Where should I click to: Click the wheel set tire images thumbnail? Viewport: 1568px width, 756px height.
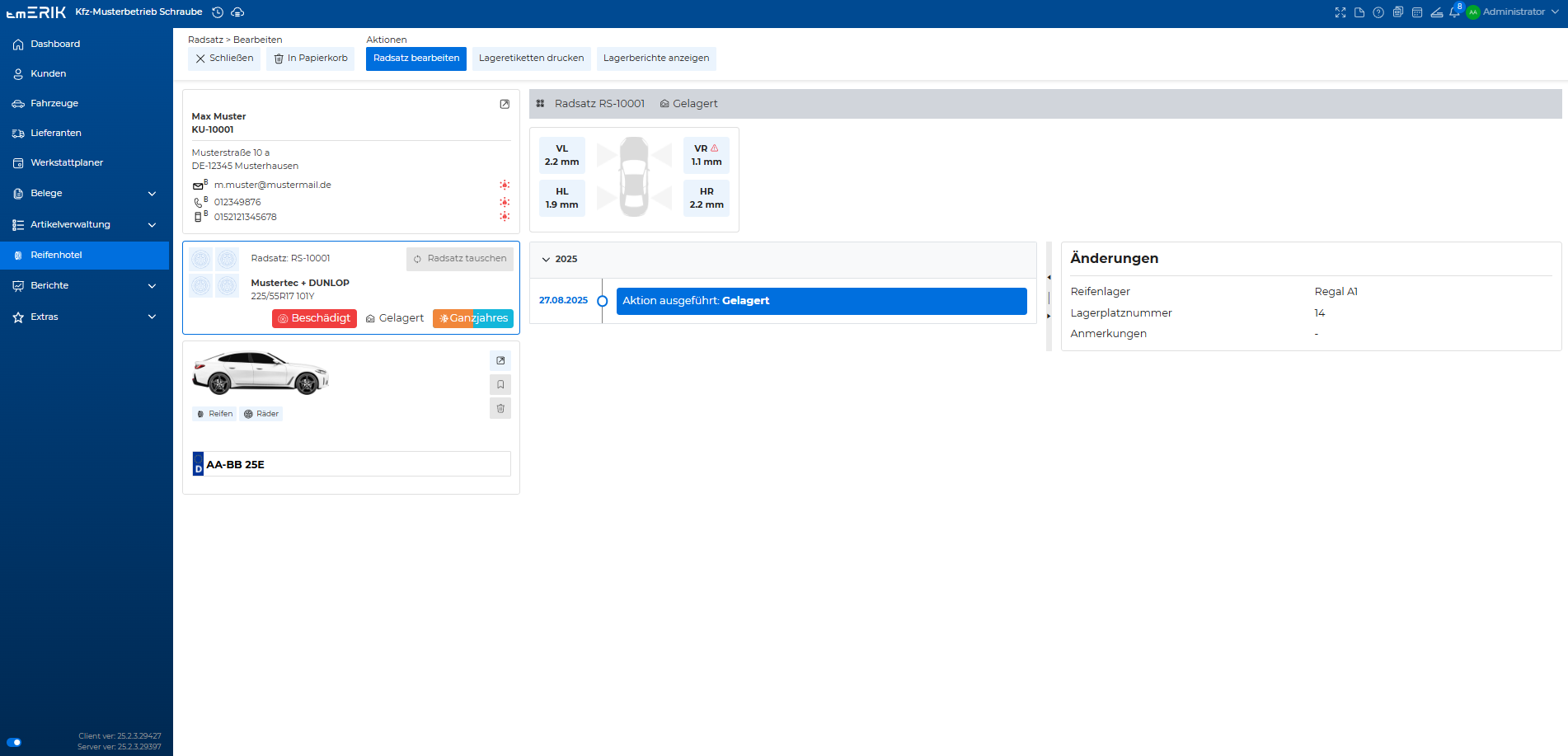pos(214,272)
